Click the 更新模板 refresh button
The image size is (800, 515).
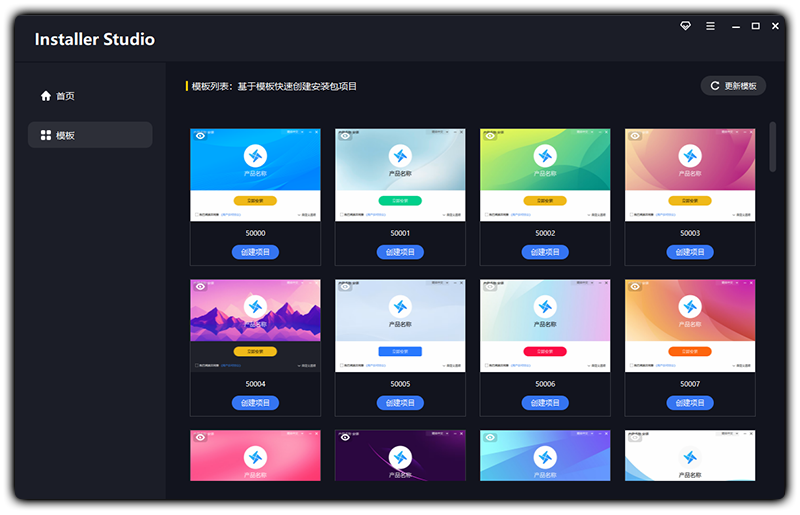coord(733,86)
